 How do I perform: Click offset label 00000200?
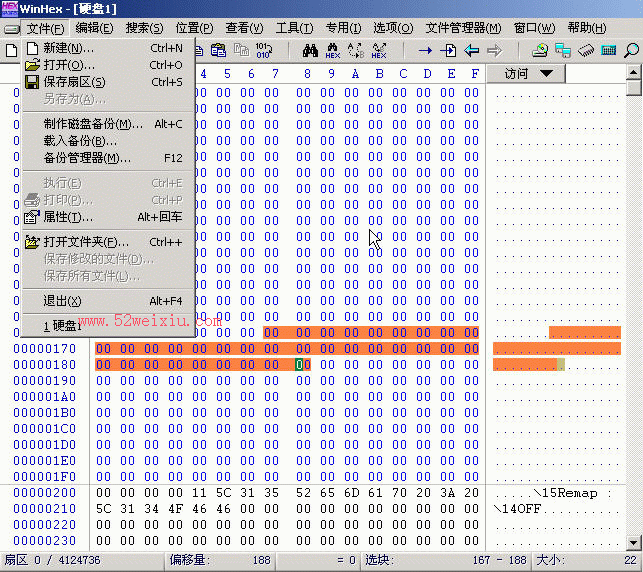click(45, 492)
